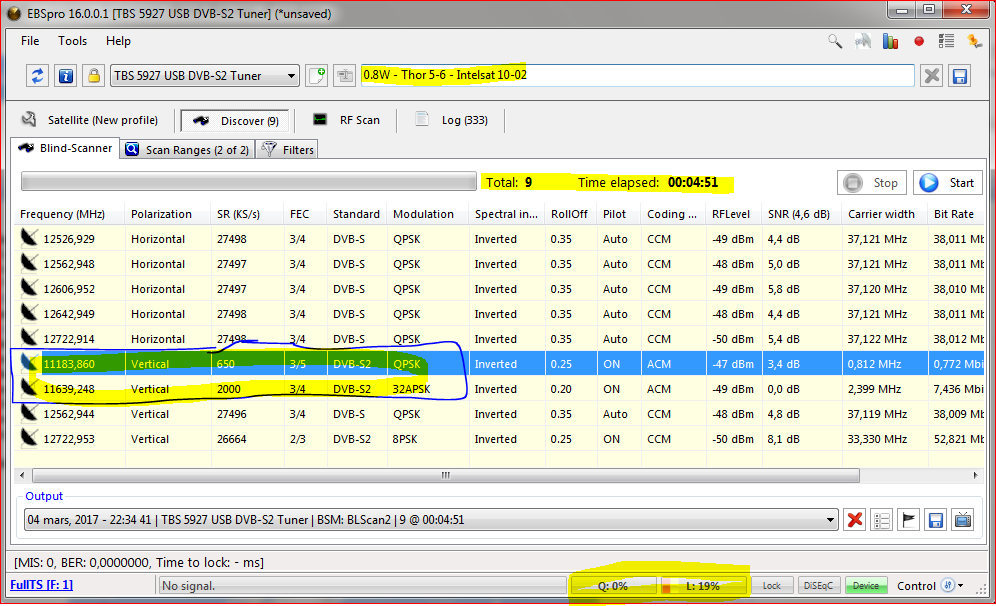Click the save profile floppy disk icon

(x=959, y=76)
